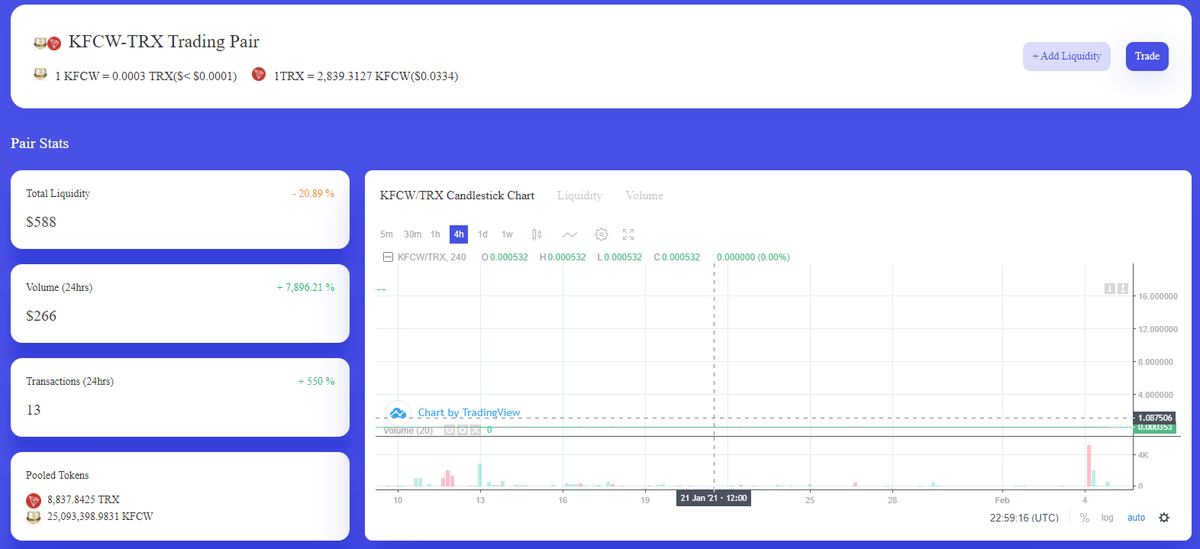Select the 5m timeframe
Screen dimensions: 1200x549
[x=387, y=234]
